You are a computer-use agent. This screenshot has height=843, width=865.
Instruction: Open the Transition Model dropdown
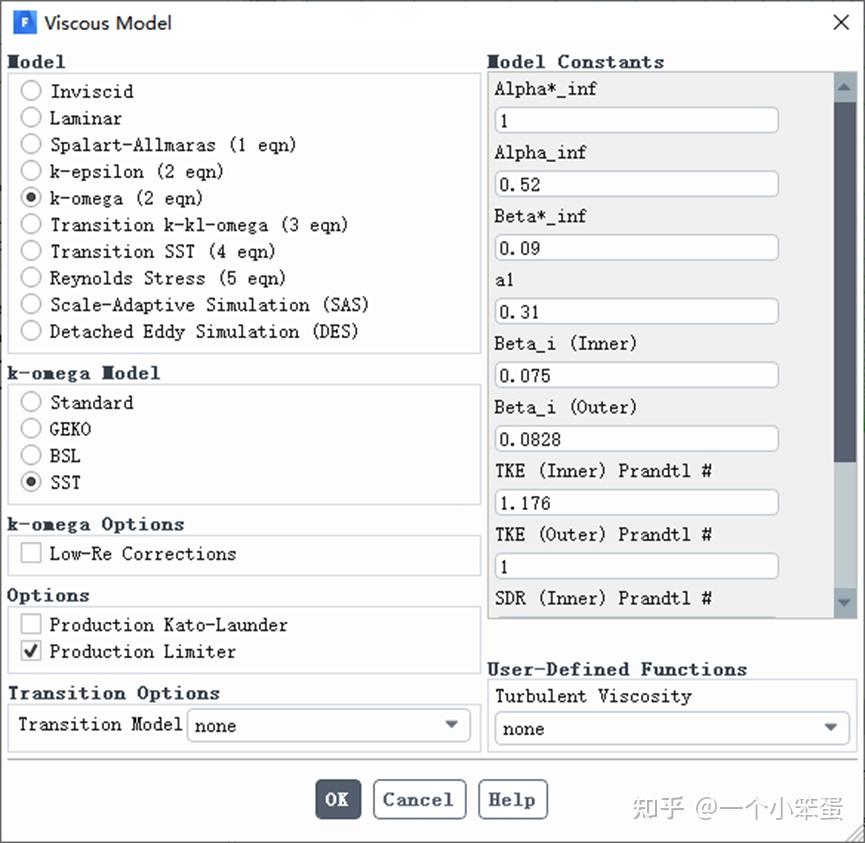coord(328,725)
